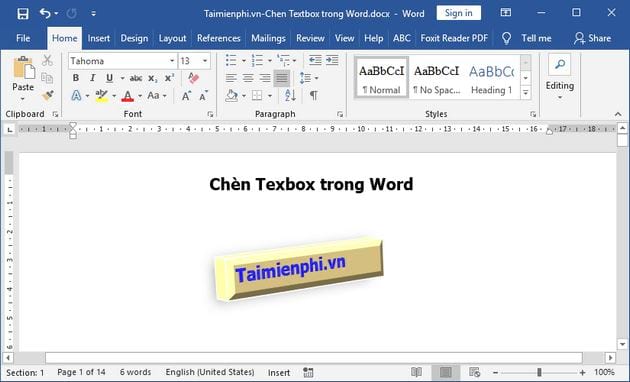Expand the Paste options dropdown
The height and width of the screenshot is (382, 630).
click(23, 98)
